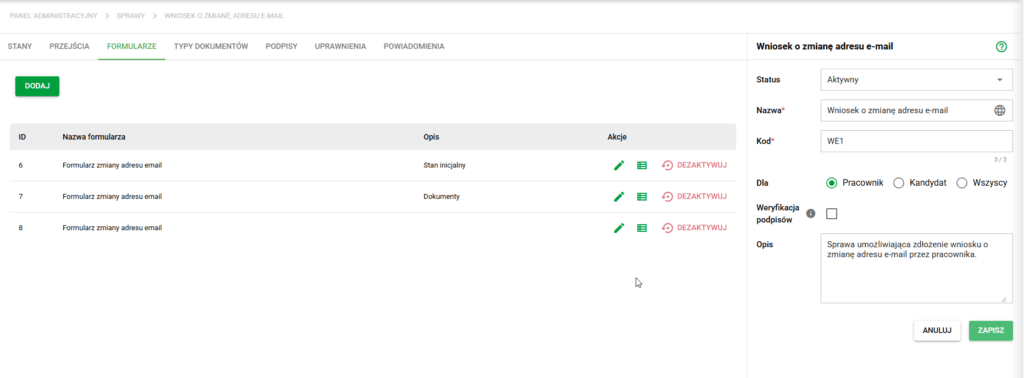Open translations globe icon in Nazwa field
Image resolution: width=1024 pixels, height=378 pixels.
pyautogui.click(x=999, y=110)
